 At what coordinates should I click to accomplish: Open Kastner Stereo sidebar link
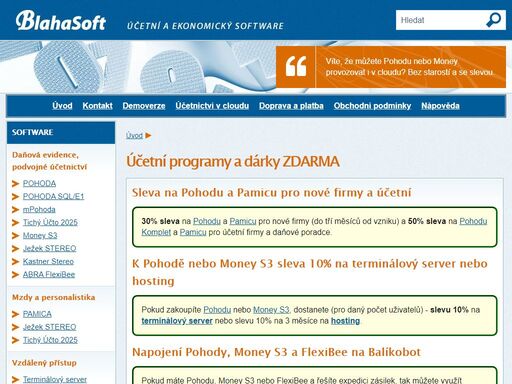pos(48,262)
